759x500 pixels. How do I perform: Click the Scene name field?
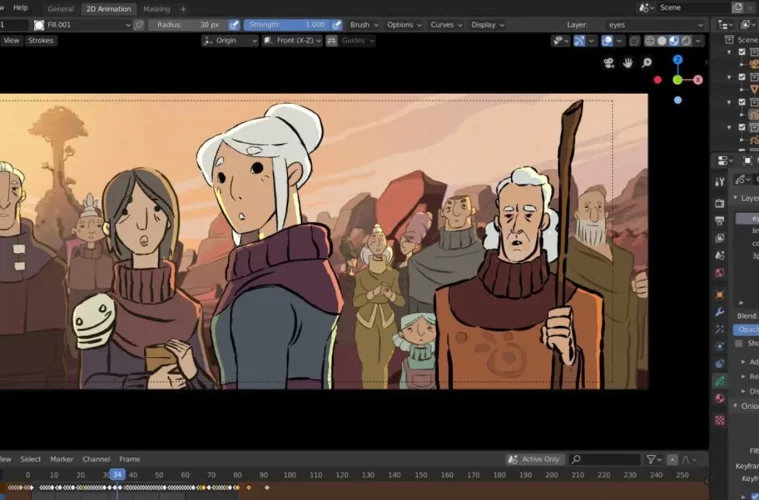click(x=693, y=8)
